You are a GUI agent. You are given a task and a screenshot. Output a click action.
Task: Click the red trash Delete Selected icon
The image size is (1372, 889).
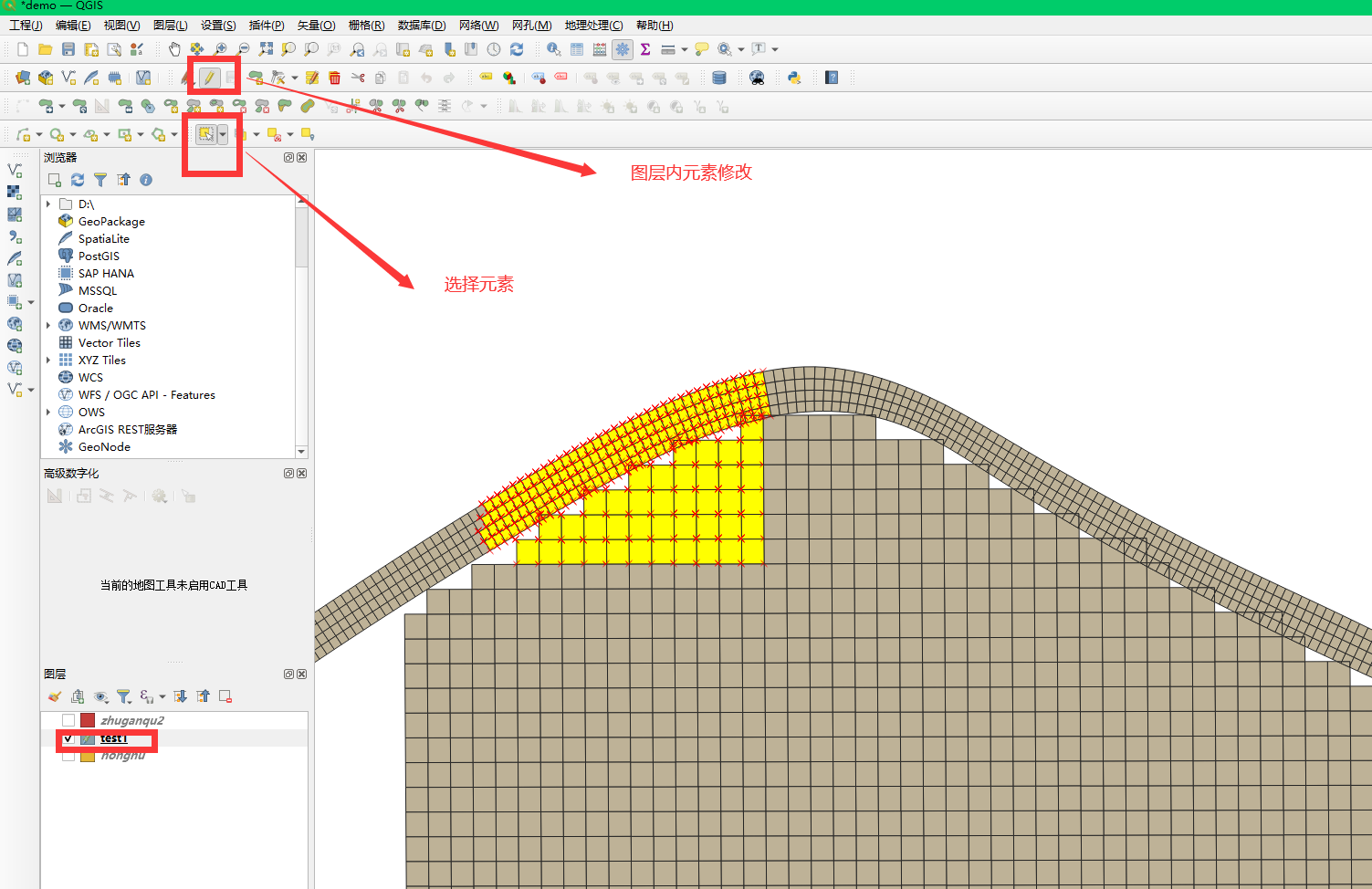point(335,78)
